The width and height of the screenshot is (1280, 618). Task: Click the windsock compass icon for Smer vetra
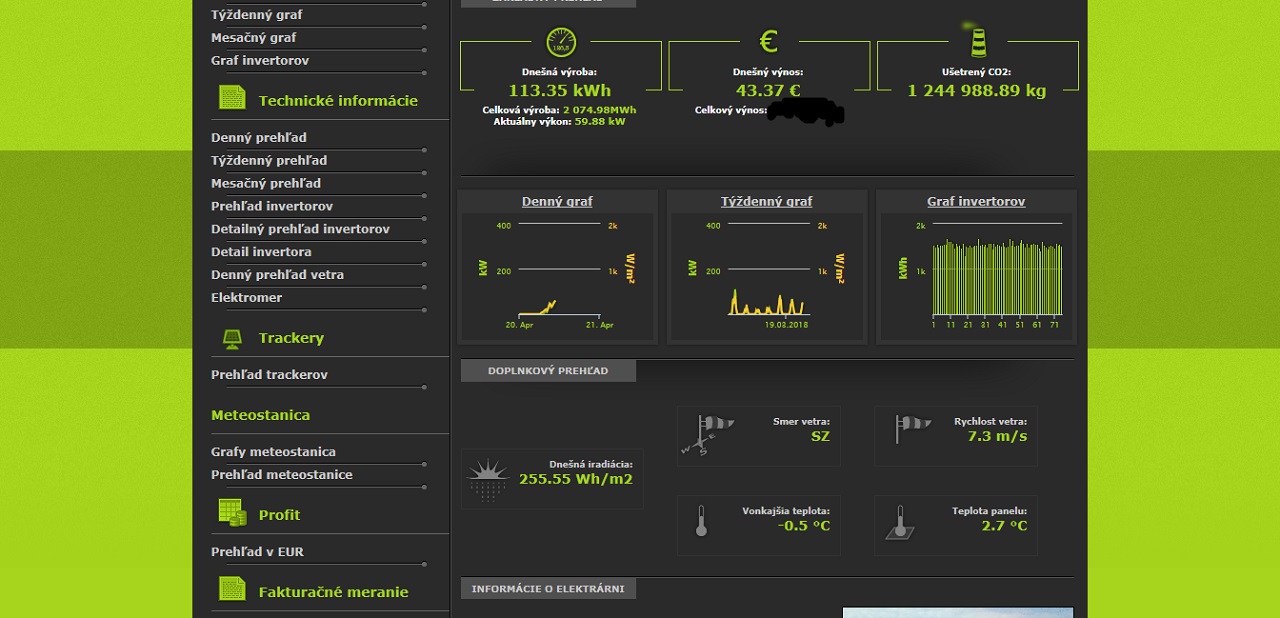click(x=708, y=435)
